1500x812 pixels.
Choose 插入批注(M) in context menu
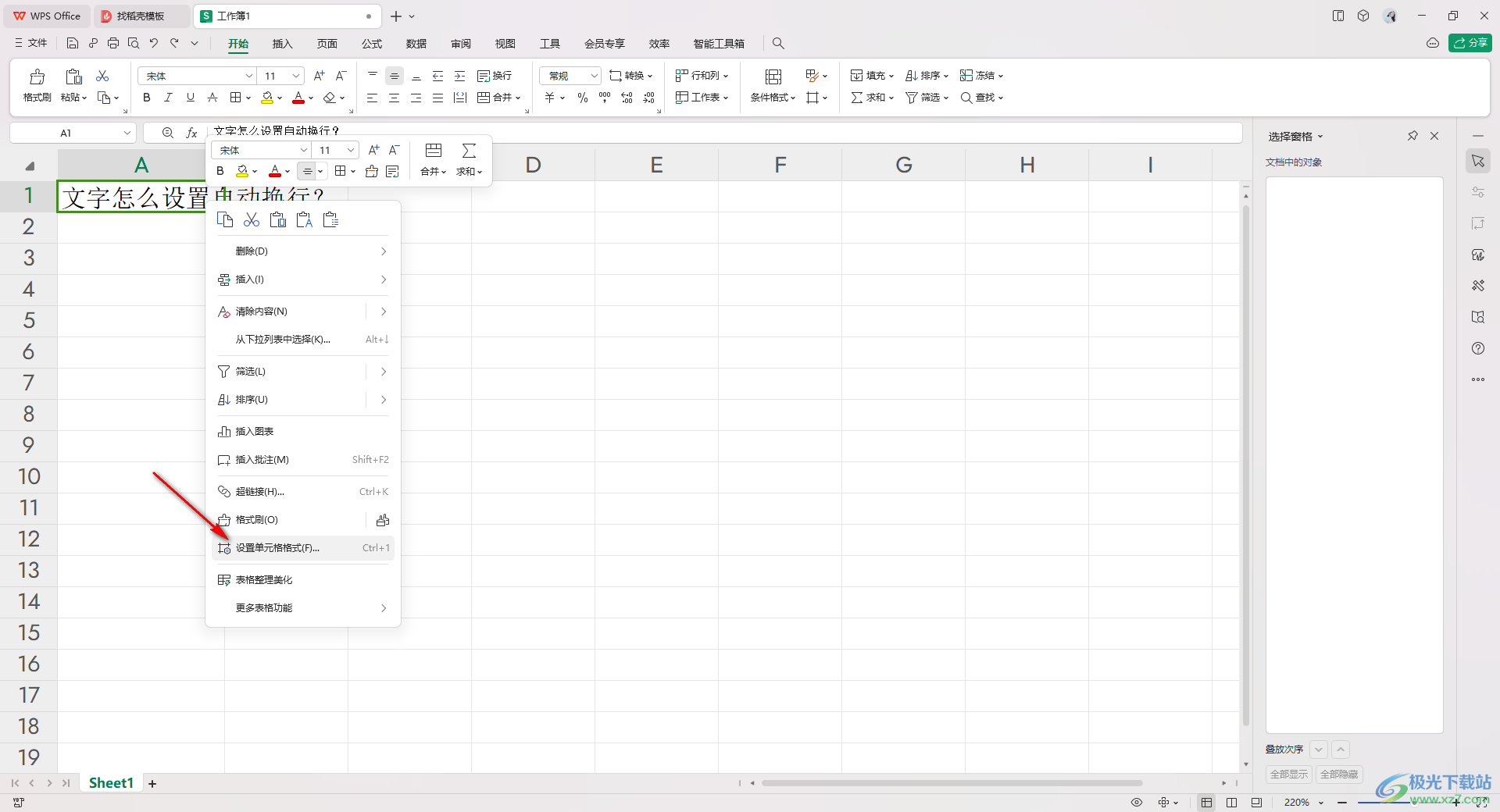pyautogui.click(x=303, y=460)
